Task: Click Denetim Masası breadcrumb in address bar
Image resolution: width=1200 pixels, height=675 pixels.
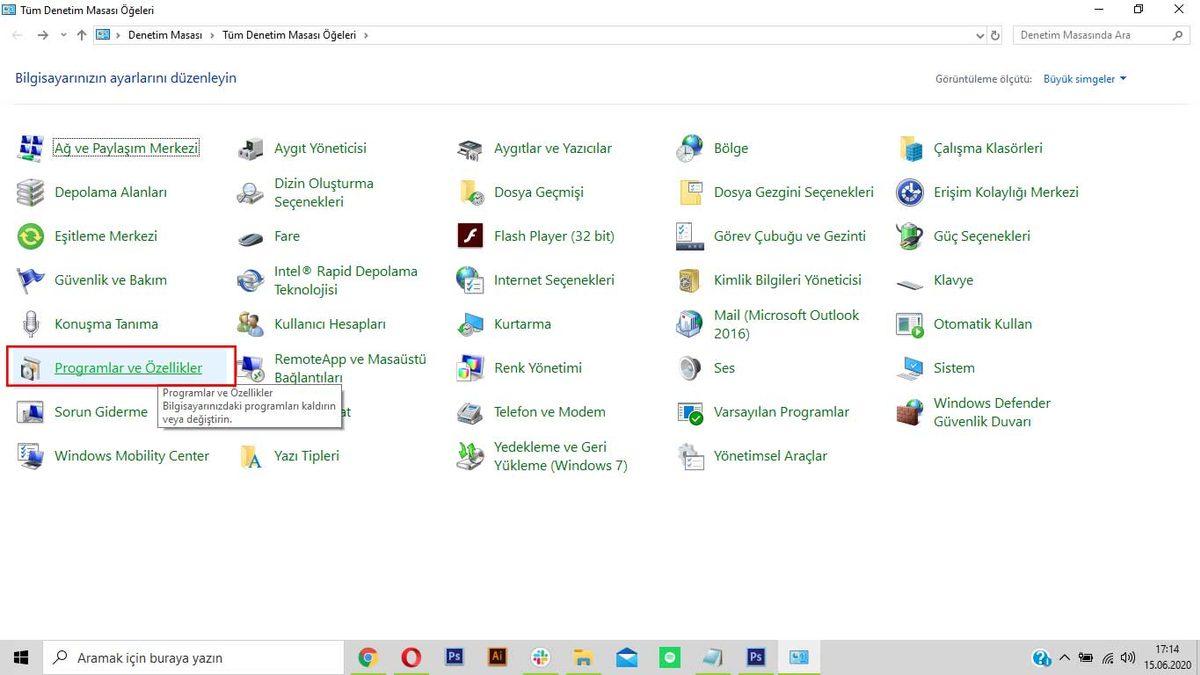Action: tap(165, 35)
